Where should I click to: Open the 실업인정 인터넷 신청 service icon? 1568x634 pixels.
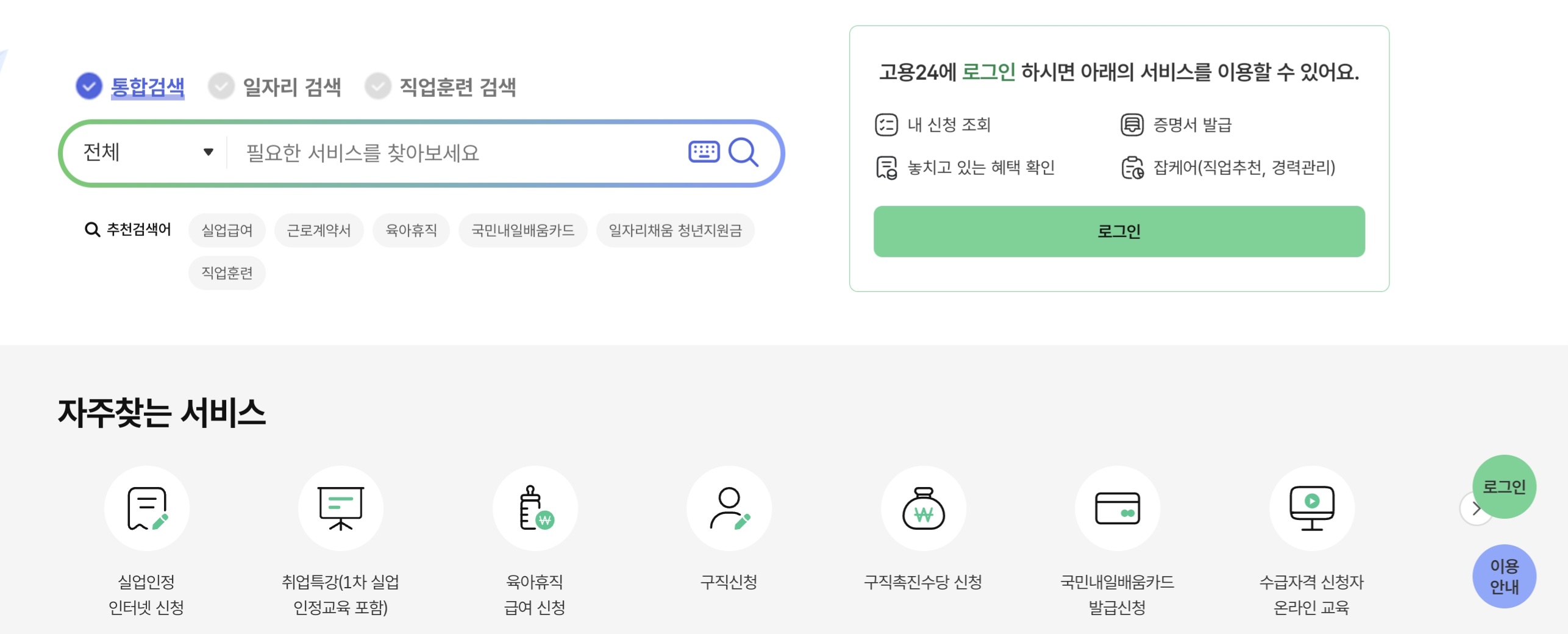click(147, 508)
